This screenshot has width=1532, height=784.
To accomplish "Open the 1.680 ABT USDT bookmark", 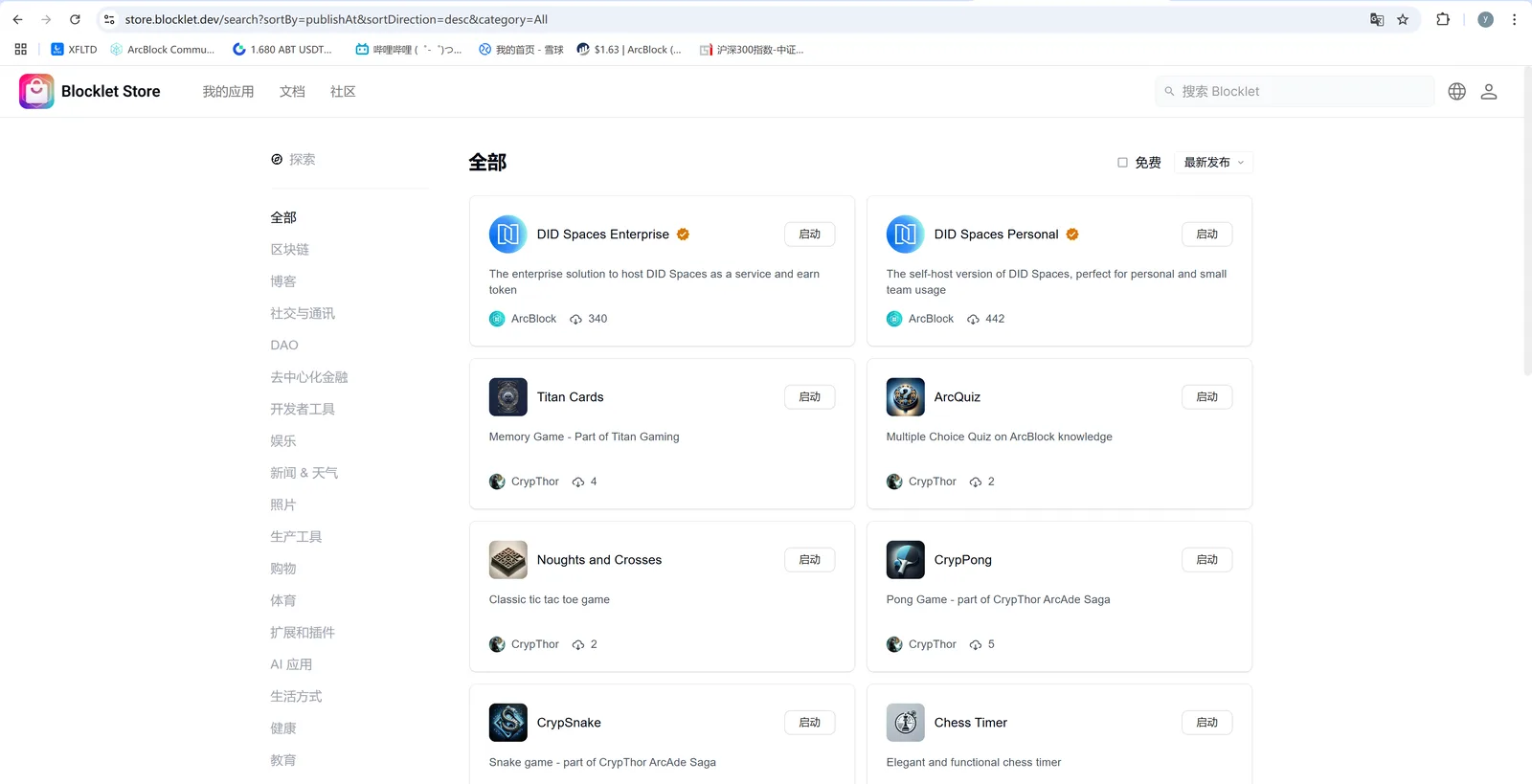I will pos(282,49).
